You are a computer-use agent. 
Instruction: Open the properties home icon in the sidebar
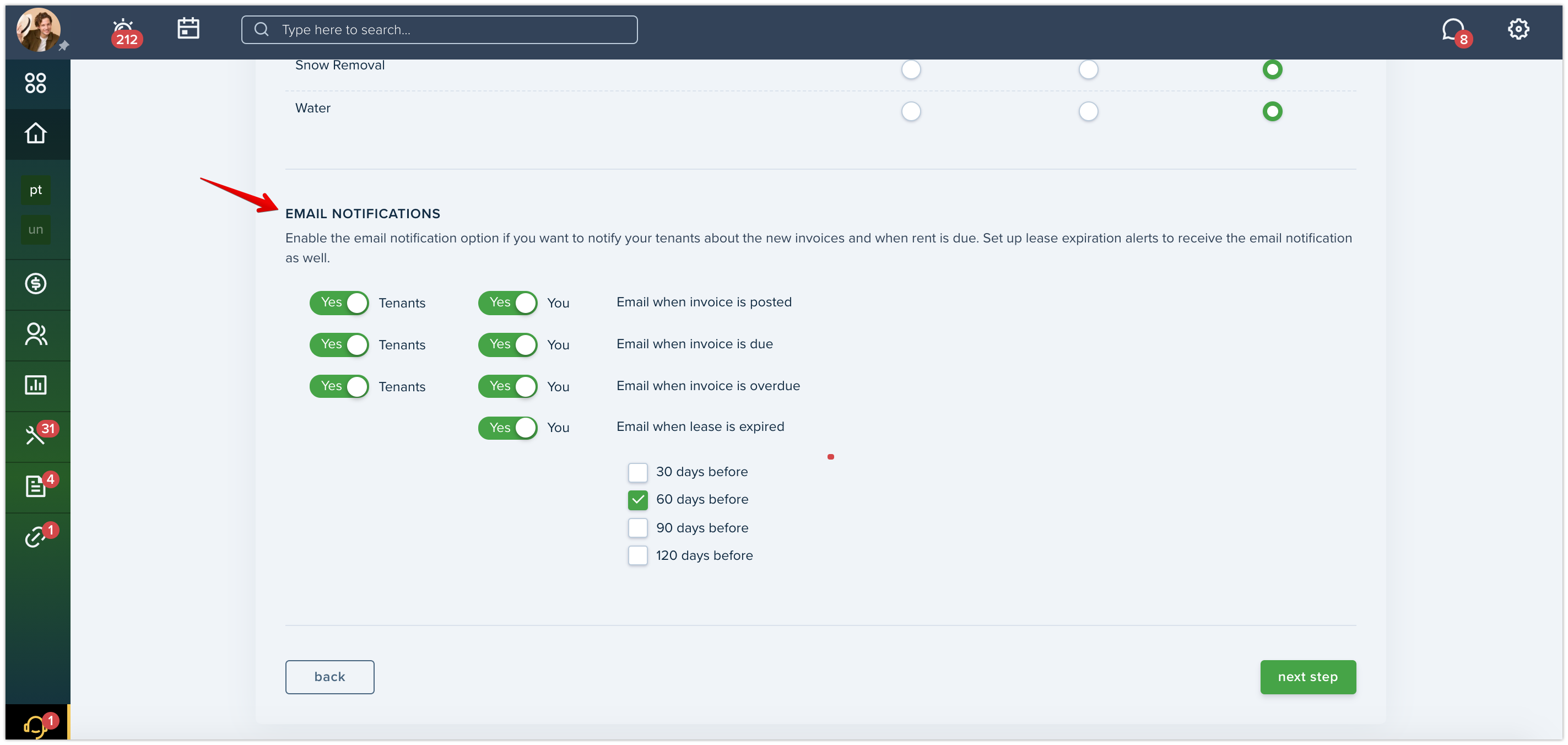[x=35, y=133]
